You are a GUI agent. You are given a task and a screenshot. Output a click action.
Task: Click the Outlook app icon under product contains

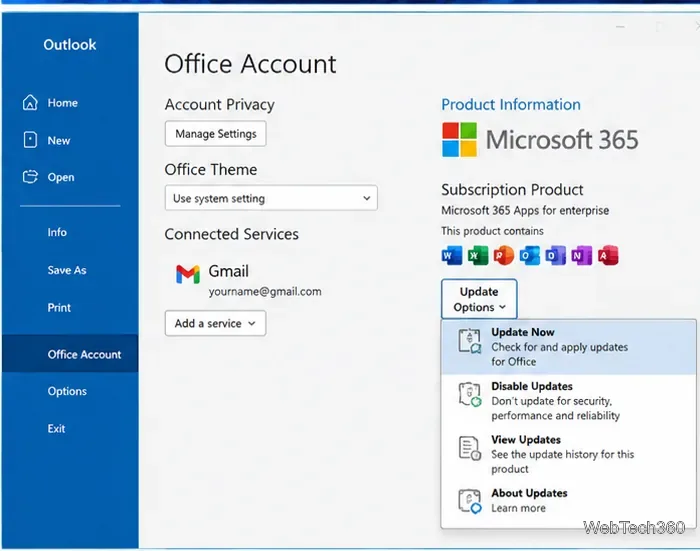tap(529, 255)
